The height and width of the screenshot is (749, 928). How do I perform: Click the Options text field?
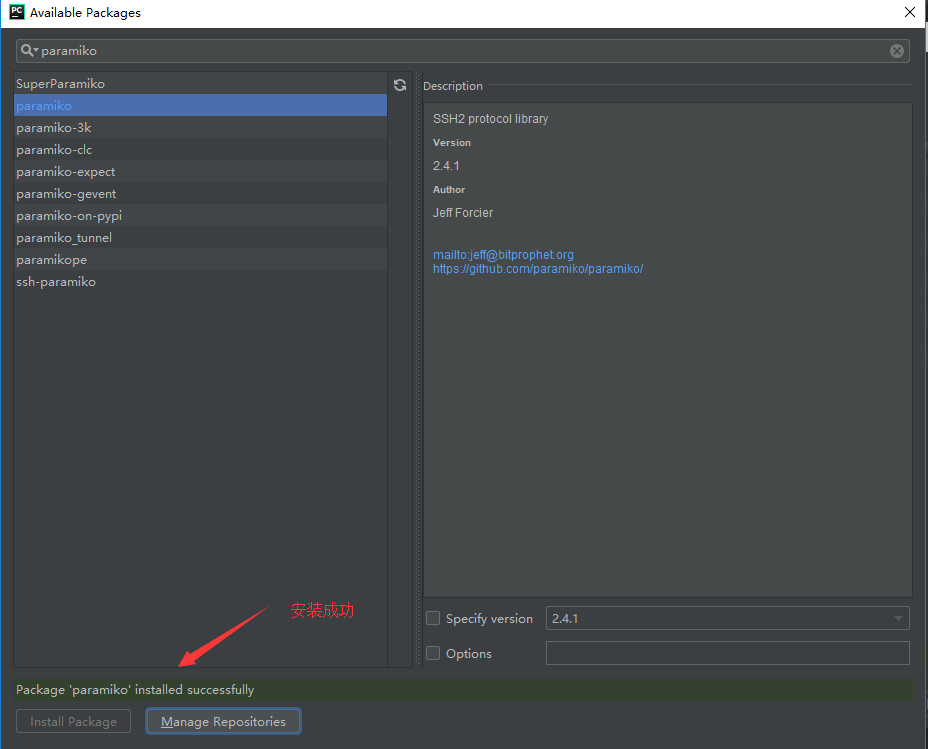[x=727, y=653]
